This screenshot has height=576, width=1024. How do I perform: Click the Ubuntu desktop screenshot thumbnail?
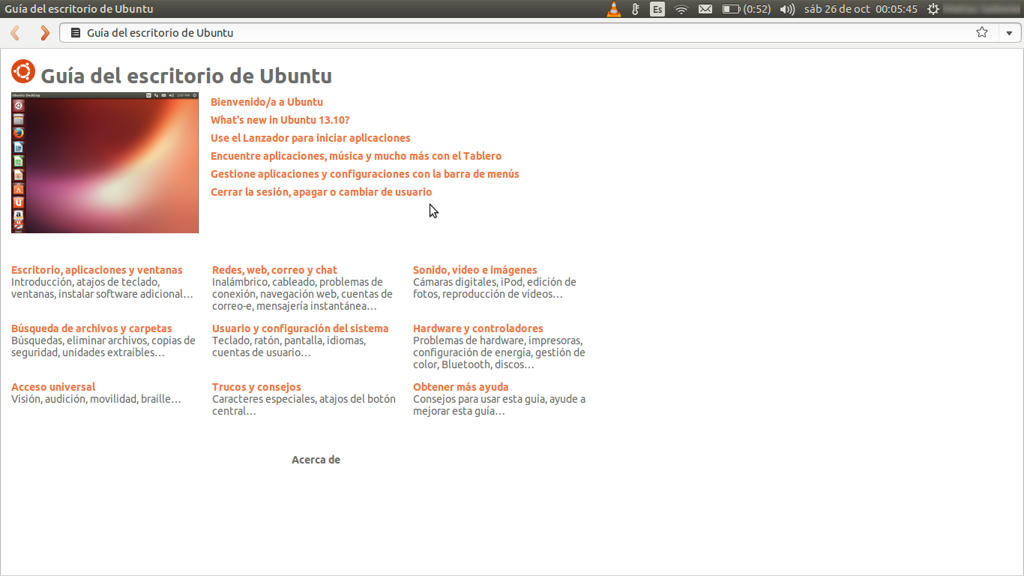[104, 163]
